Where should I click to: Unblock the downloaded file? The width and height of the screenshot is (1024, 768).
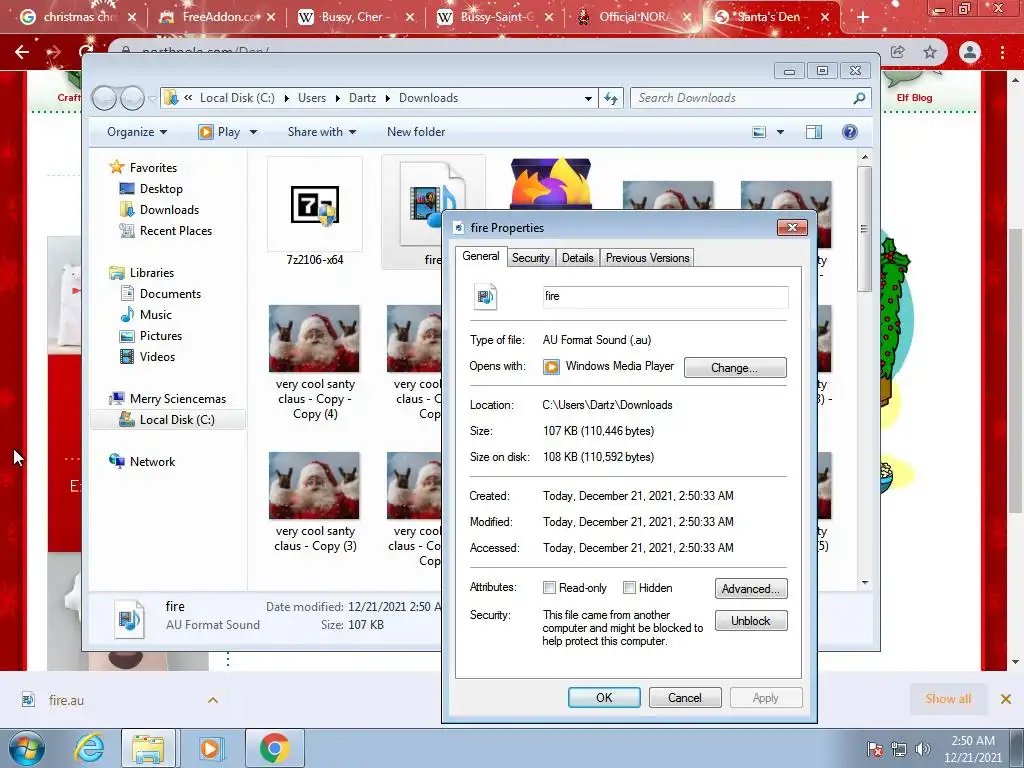(x=750, y=620)
